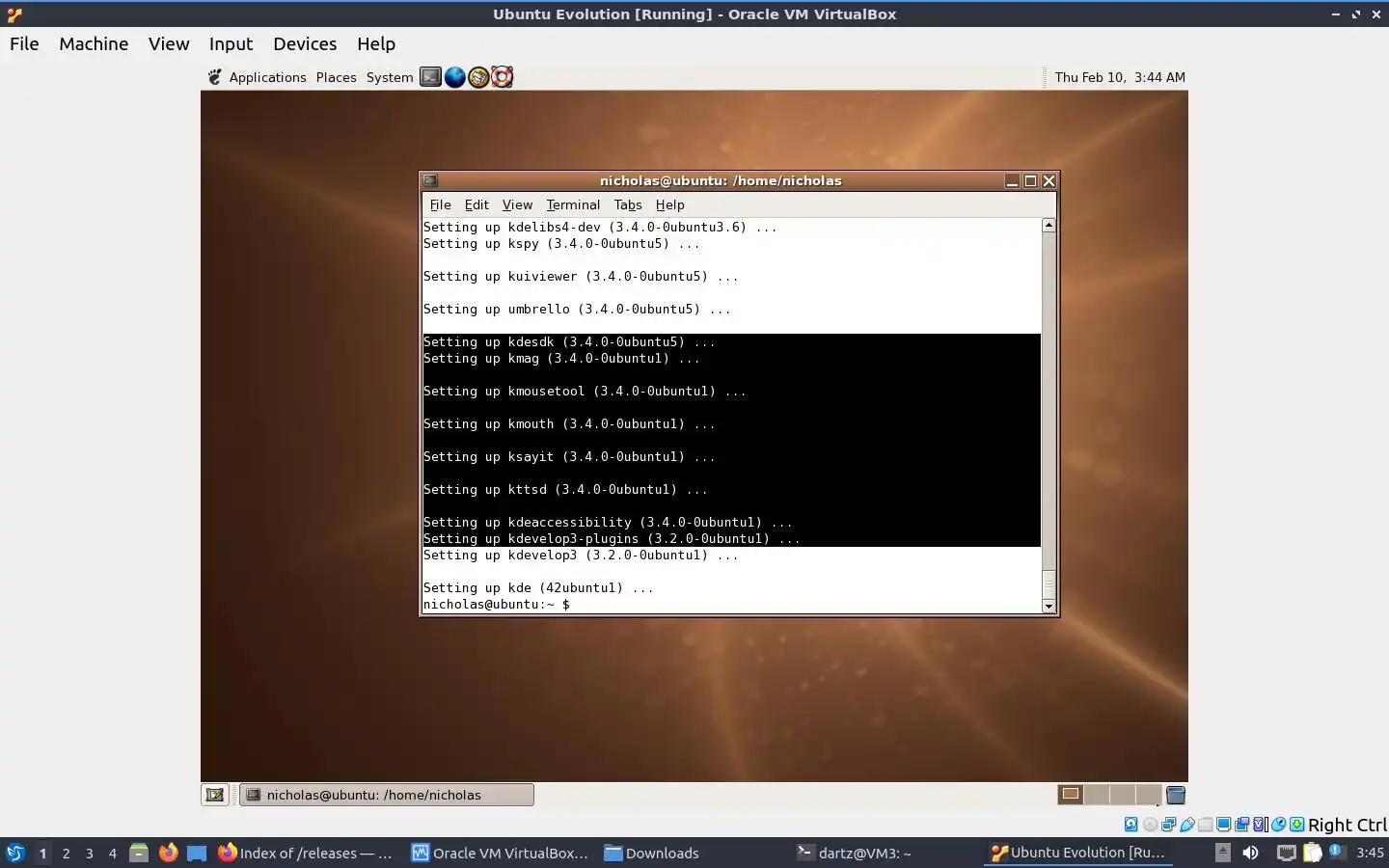Open the VirtualBox Machine menu
This screenshot has height=868, width=1389.
coord(94,43)
